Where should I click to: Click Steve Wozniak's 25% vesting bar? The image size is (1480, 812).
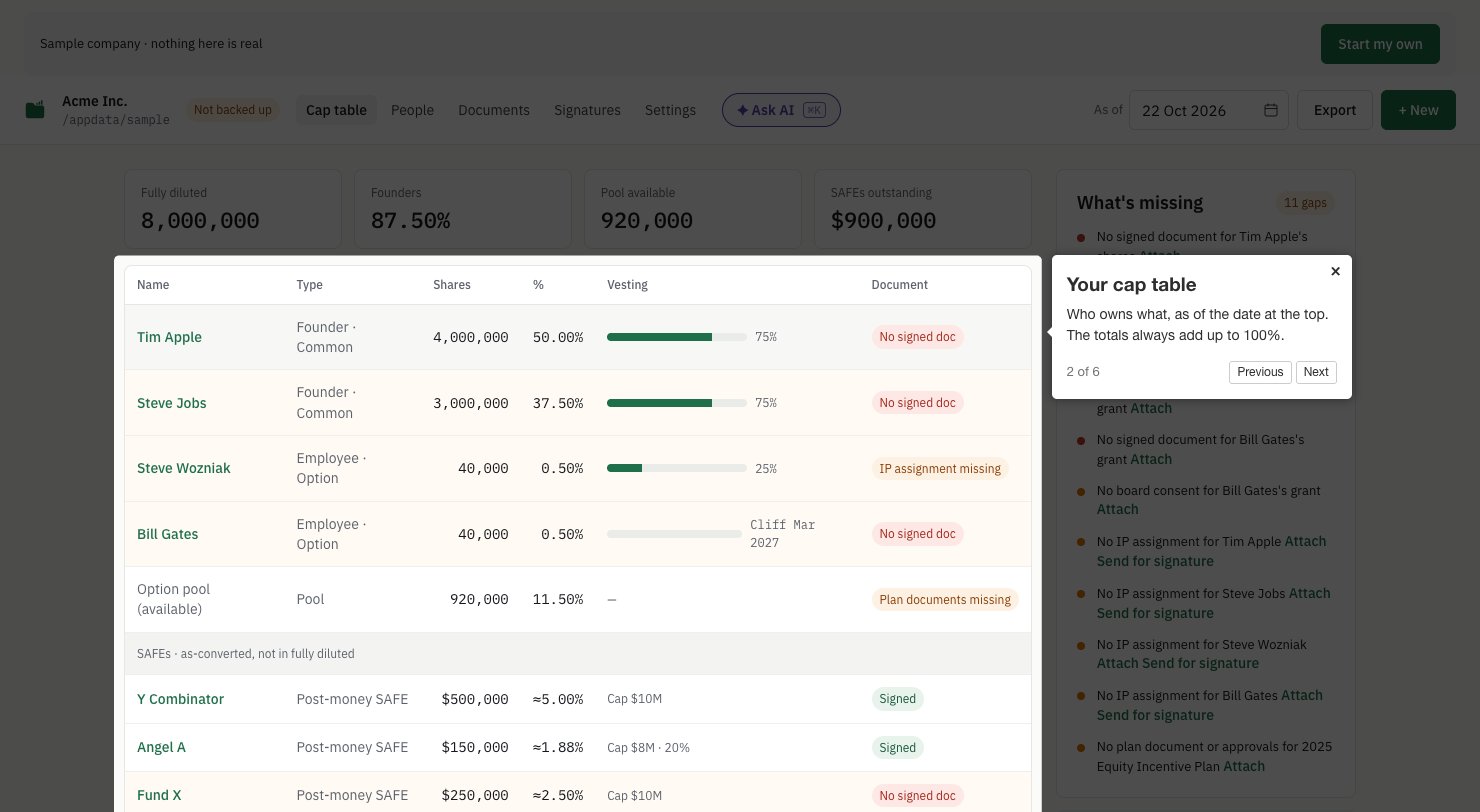(x=677, y=468)
